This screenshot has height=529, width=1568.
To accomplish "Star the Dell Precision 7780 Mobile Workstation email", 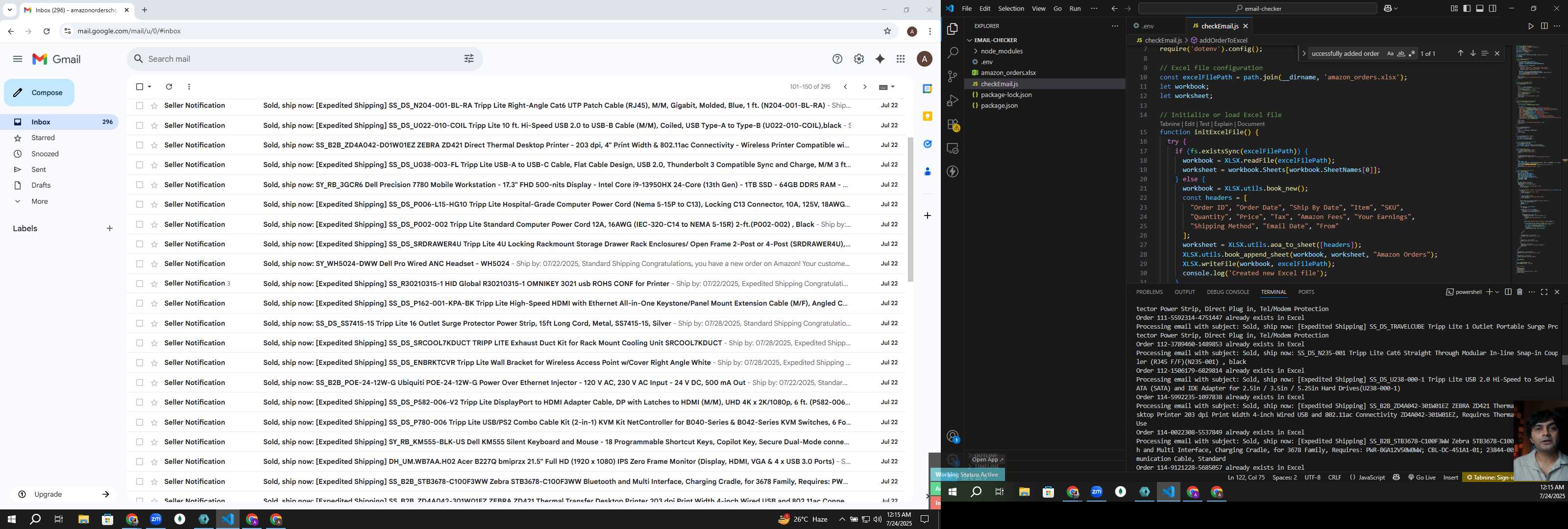I will [x=154, y=185].
